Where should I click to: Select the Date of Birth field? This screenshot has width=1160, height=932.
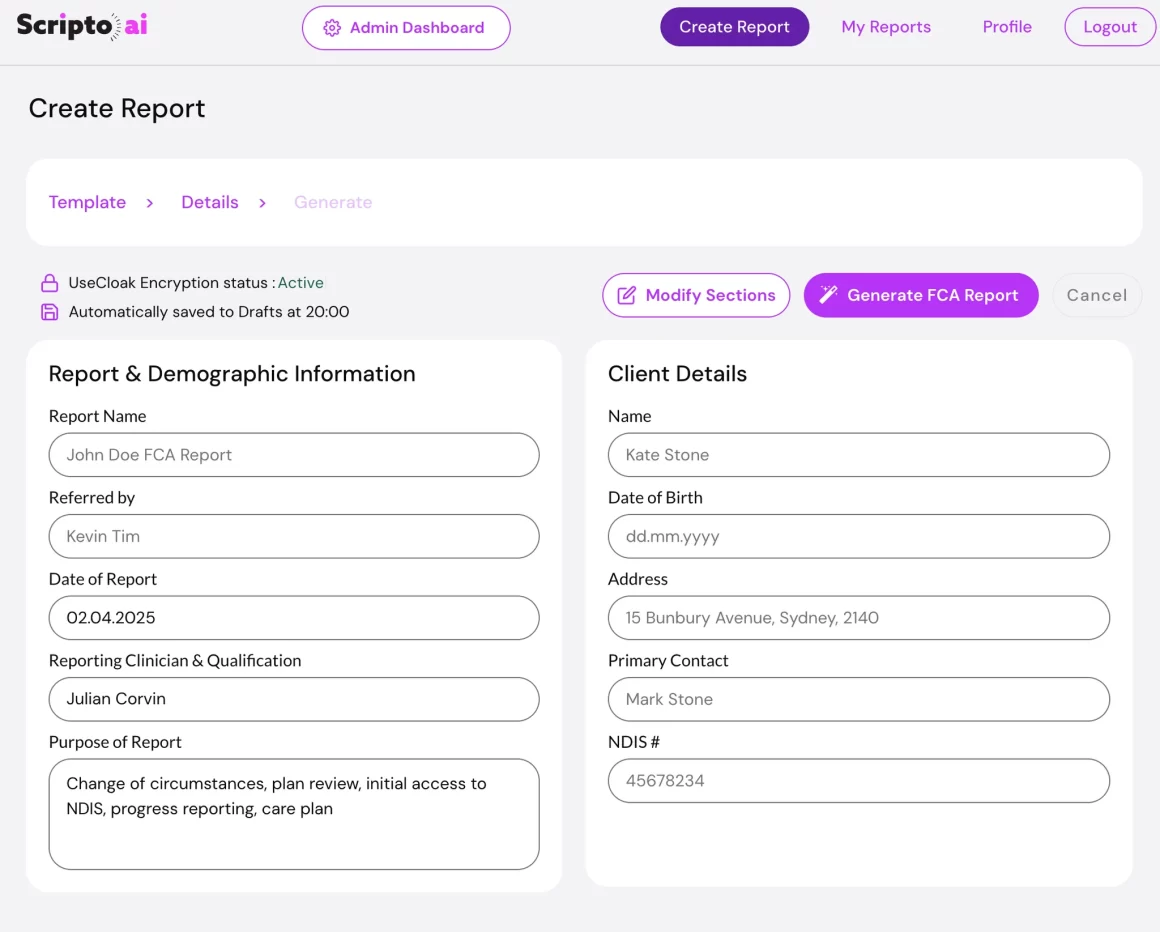(x=858, y=536)
